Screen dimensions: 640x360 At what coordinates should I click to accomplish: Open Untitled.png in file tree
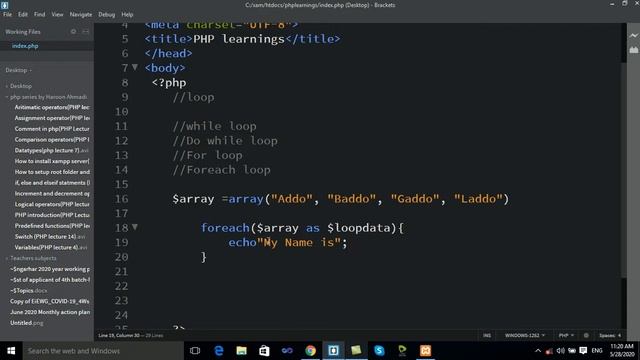27,323
